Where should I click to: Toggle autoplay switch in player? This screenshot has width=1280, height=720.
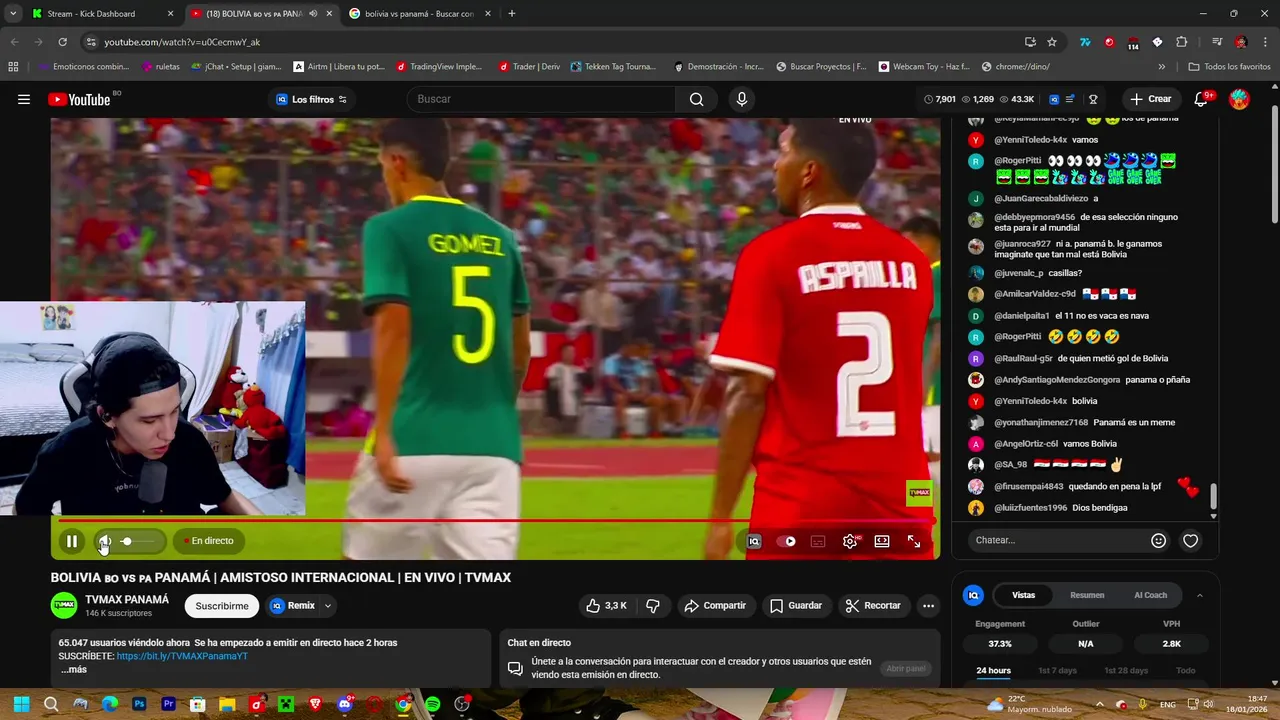[786, 541]
